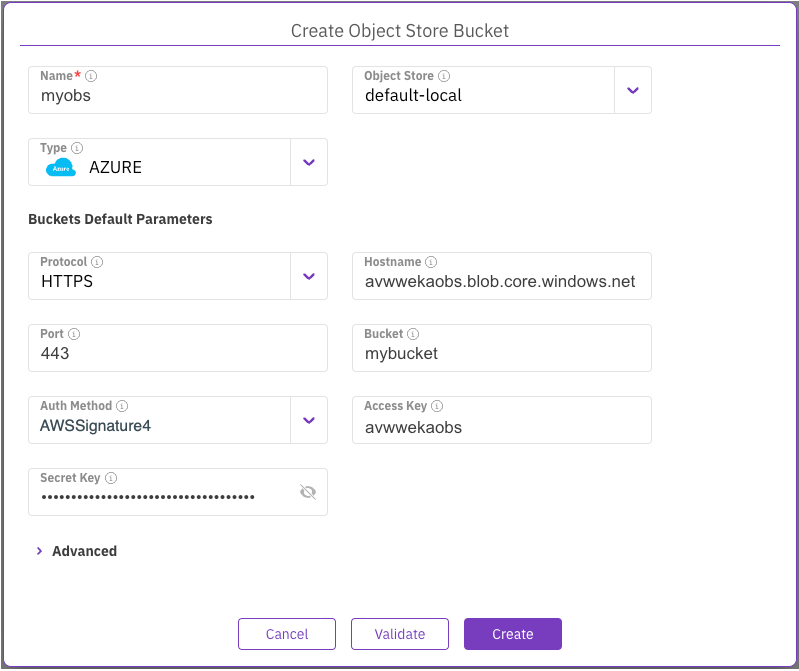This screenshot has width=799, height=671.
Task: Click the info icon beside Object Store
Action: [x=444, y=76]
